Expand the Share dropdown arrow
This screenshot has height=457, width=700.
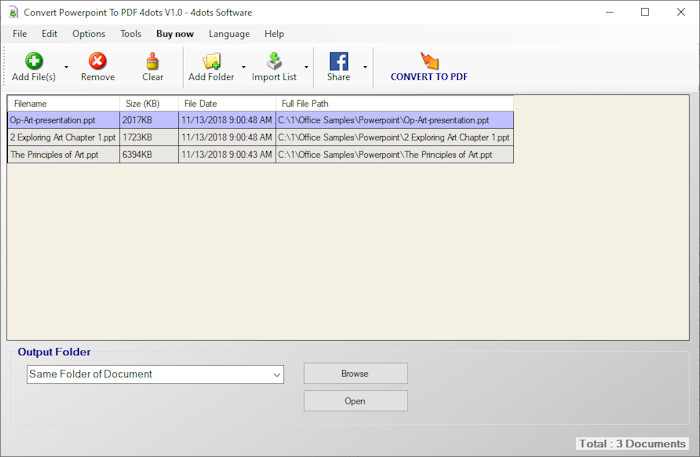pyautogui.click(x=365, y=67)
